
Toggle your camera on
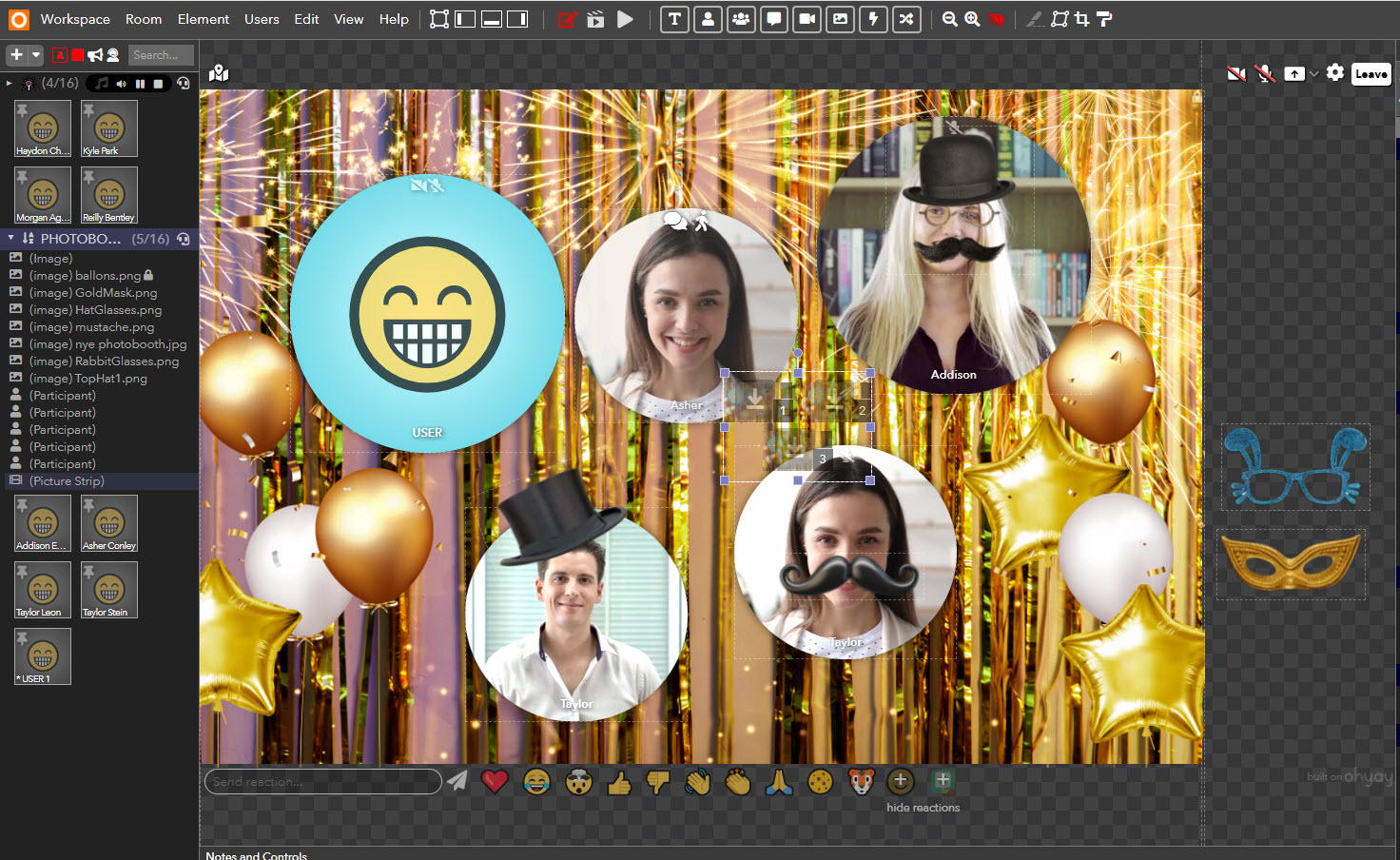point(1236,73)
